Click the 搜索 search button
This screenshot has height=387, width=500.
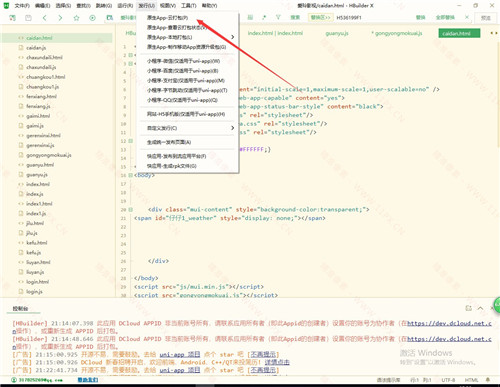(x=295, y=17)
